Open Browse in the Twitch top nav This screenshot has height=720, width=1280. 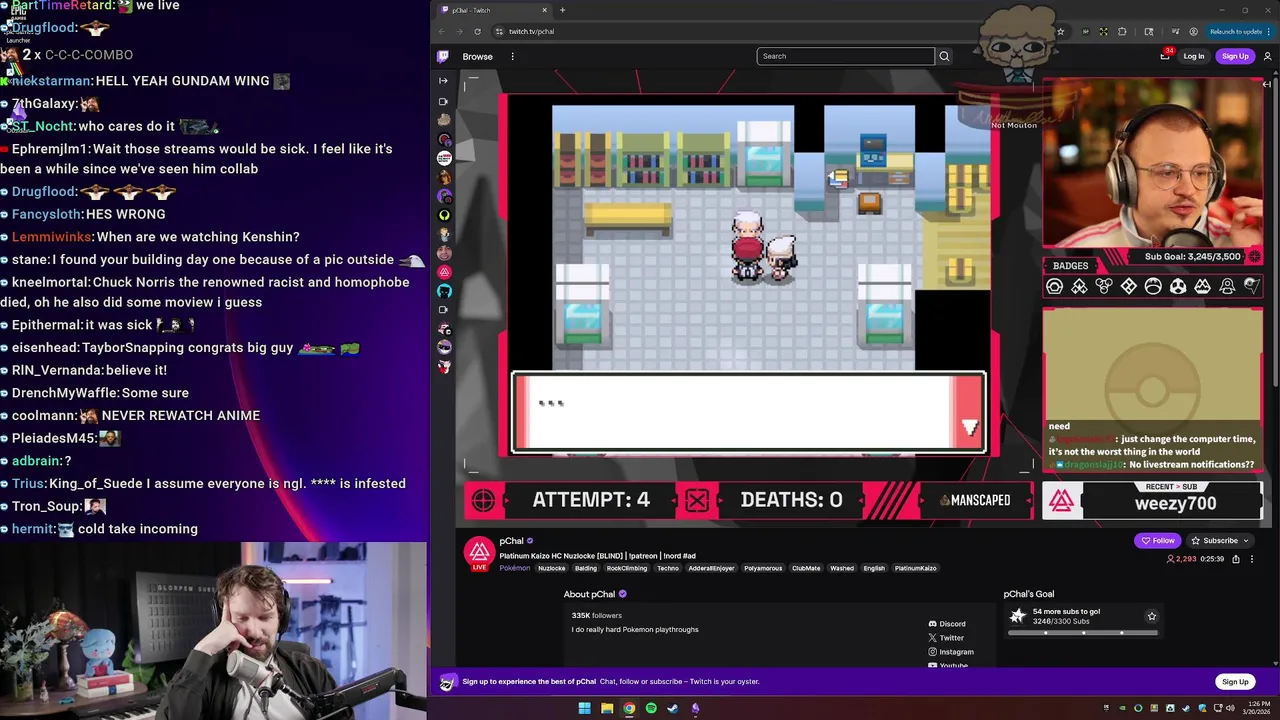pos(477,56)
